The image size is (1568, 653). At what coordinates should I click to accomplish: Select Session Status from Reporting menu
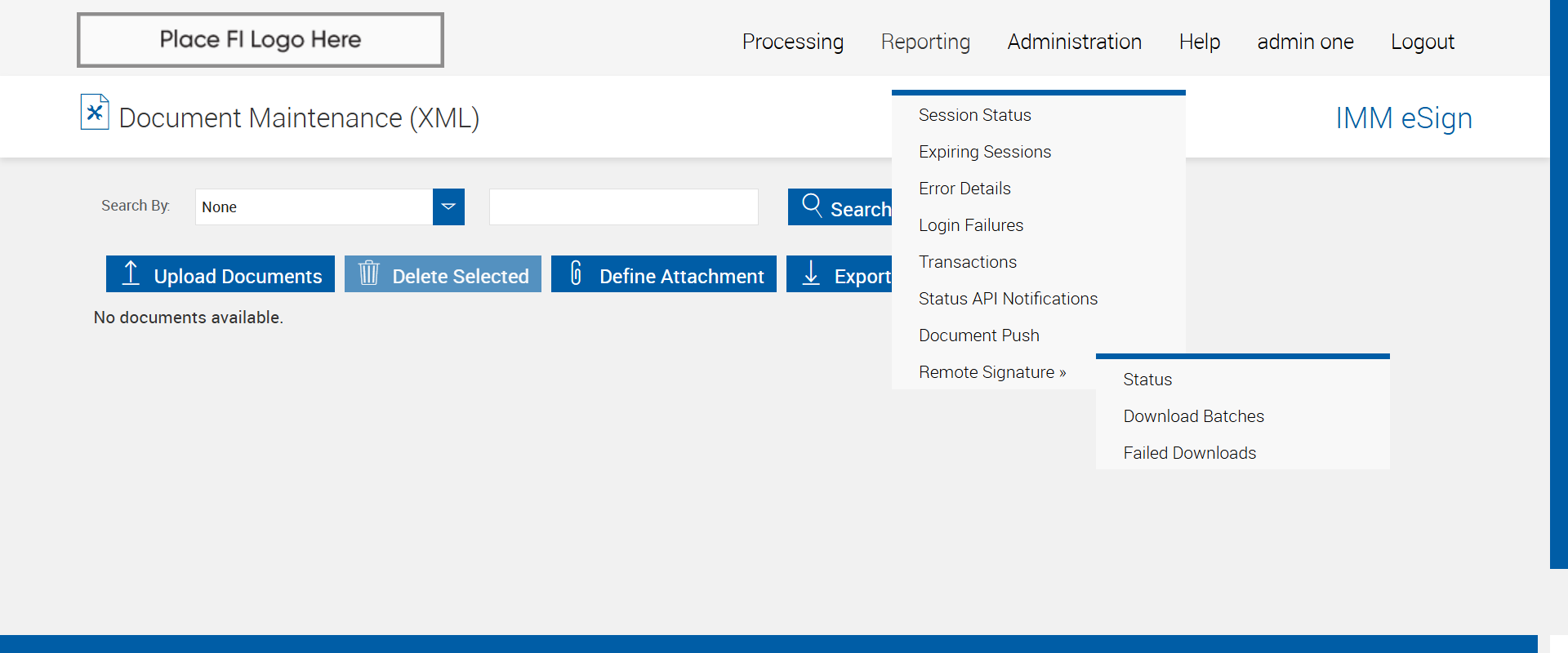[974, 115]
